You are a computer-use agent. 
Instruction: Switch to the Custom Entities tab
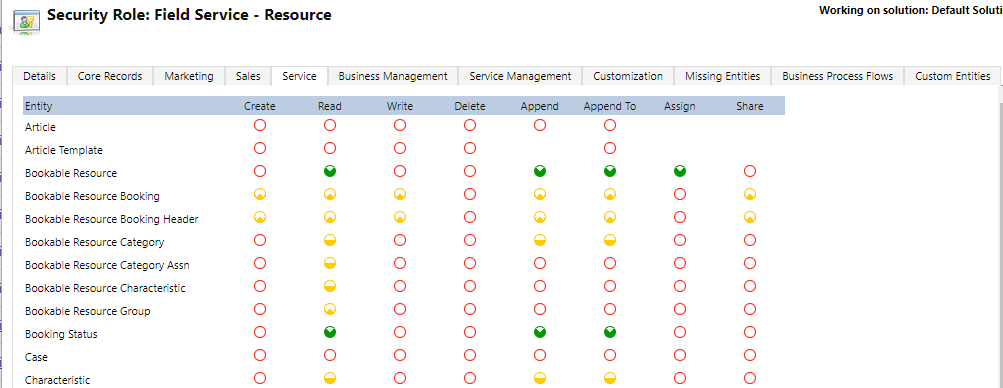click(952, 76)
